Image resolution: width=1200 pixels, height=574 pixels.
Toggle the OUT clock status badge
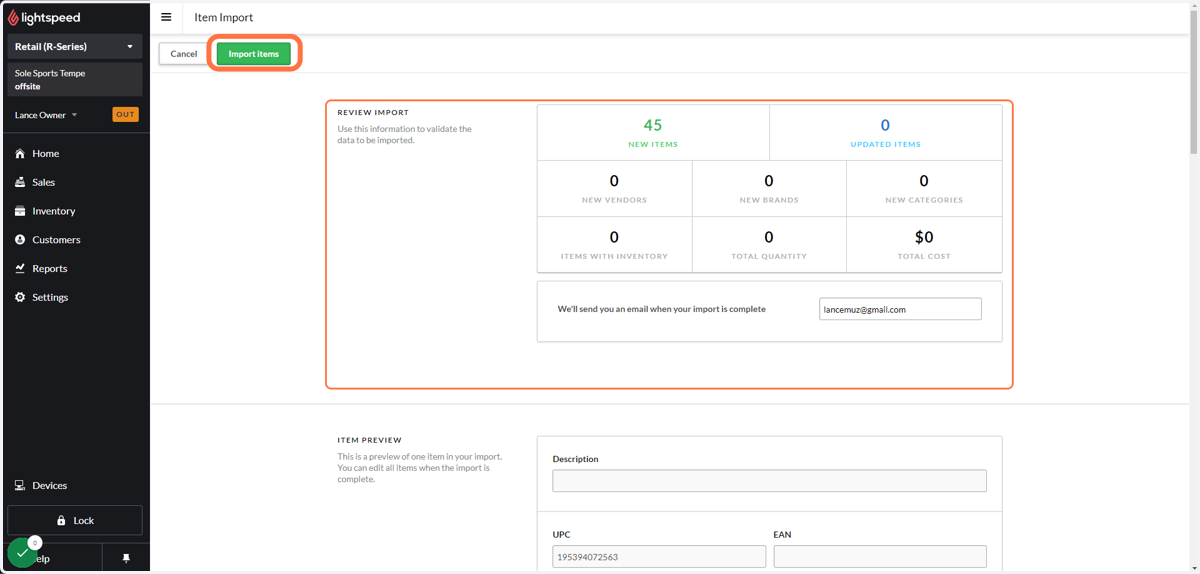click(125, 115)
